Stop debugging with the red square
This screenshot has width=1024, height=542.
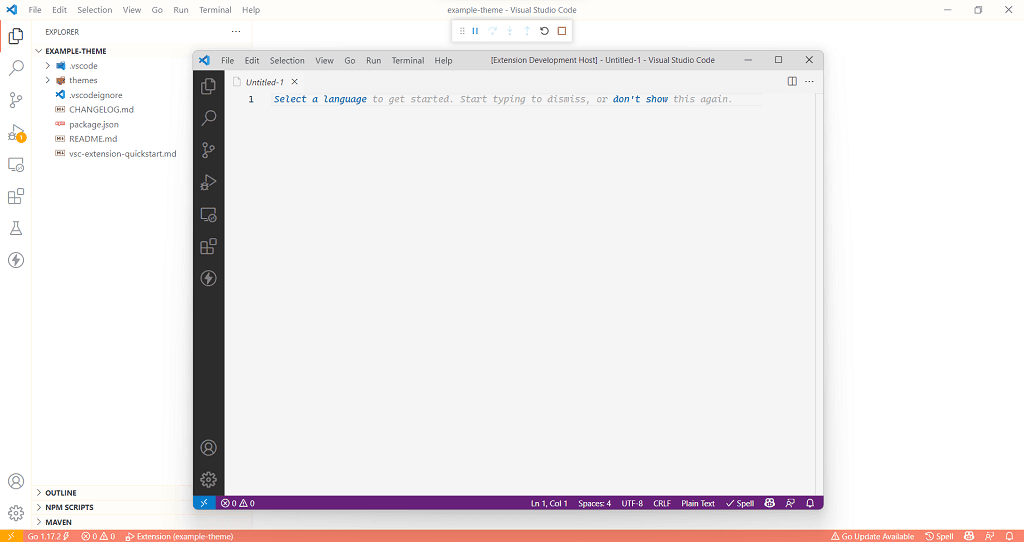point(562,31)
